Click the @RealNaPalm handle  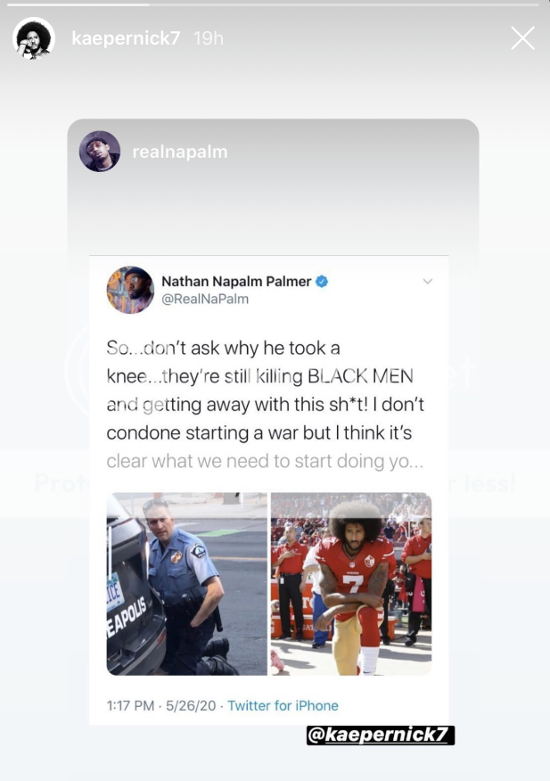click(205, 299)
